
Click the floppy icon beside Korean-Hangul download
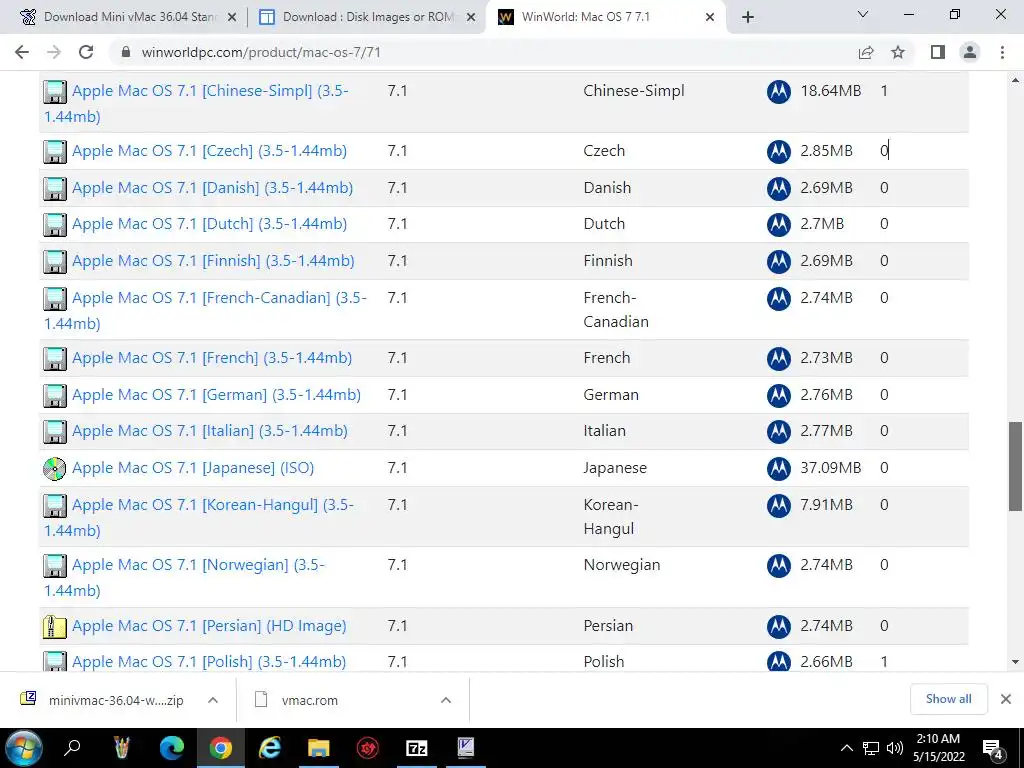55,505
